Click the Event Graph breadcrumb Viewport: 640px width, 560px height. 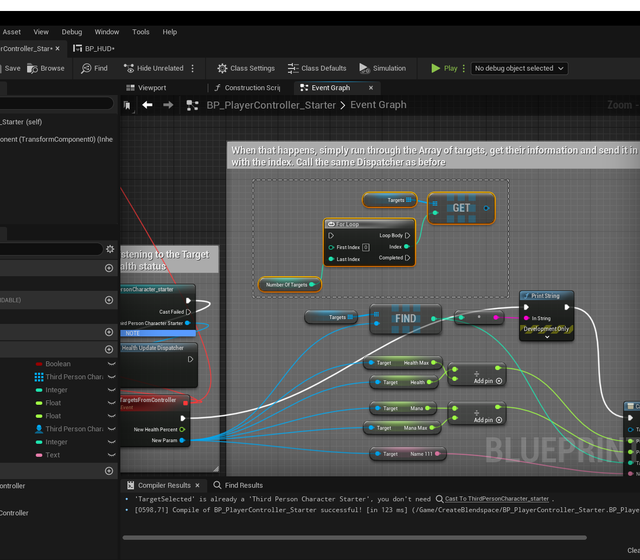point(378,105)
